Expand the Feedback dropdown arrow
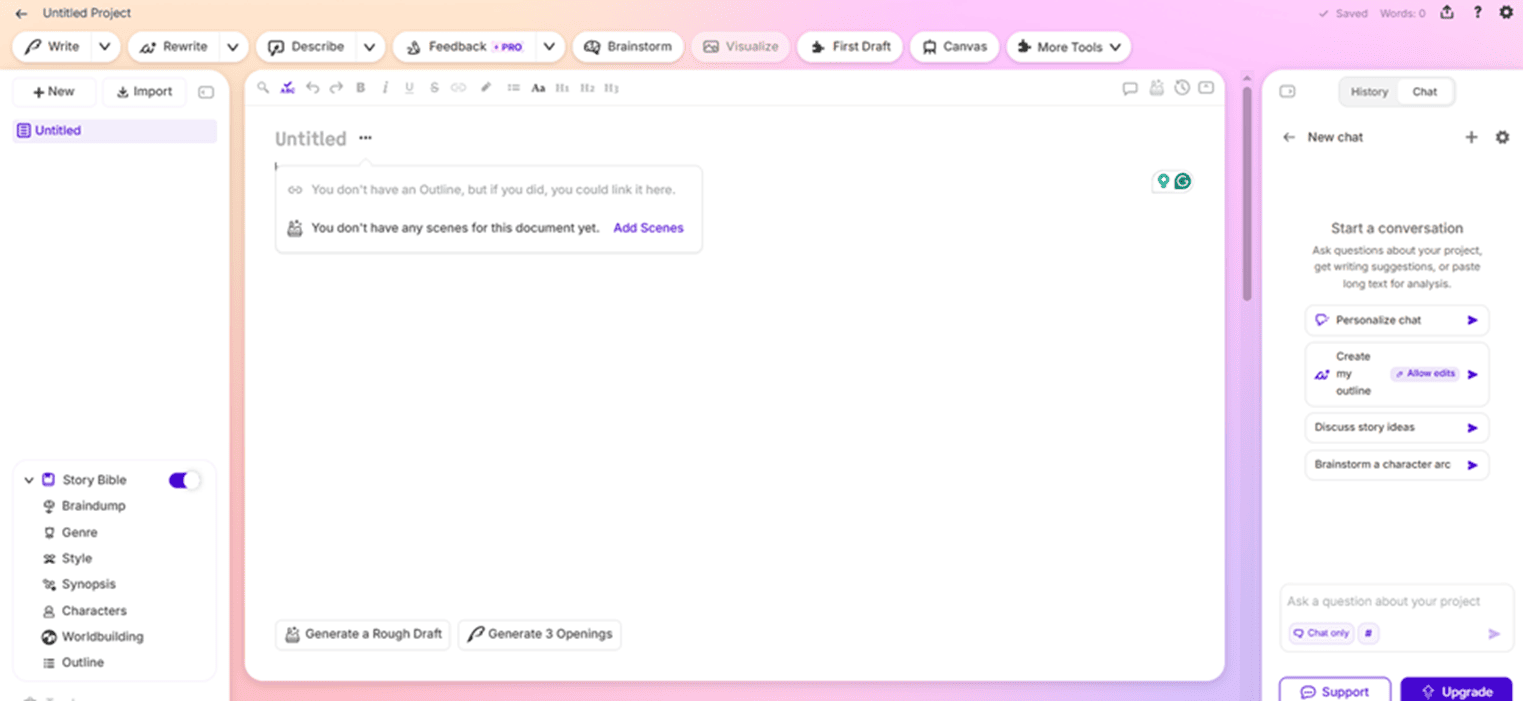 [549, 47]
